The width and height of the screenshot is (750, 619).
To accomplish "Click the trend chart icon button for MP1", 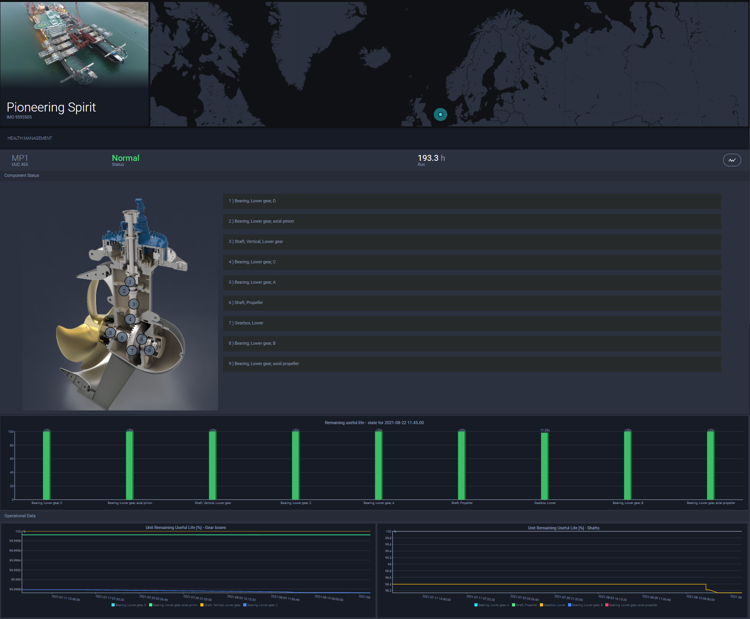I will coord(731,160).
